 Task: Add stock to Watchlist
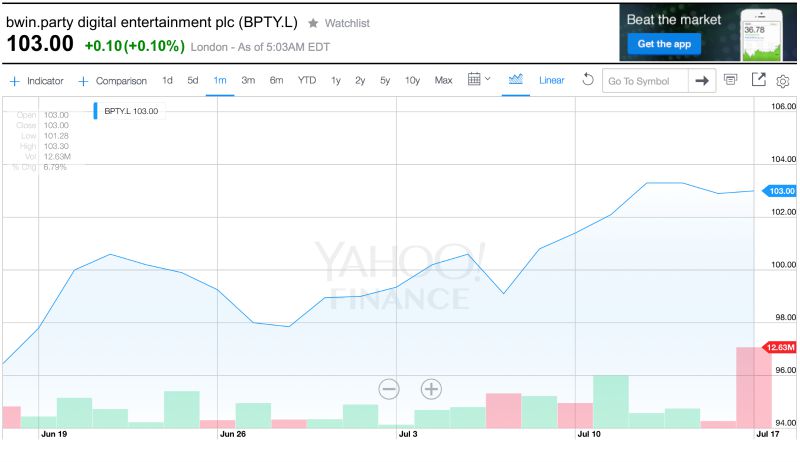[346, 22]
